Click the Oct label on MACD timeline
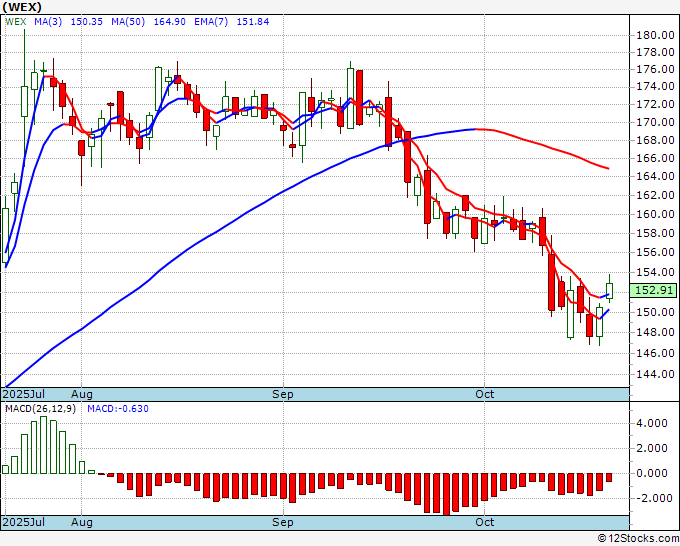This screenshot has height=546, width=680. [x=484, y=522]
